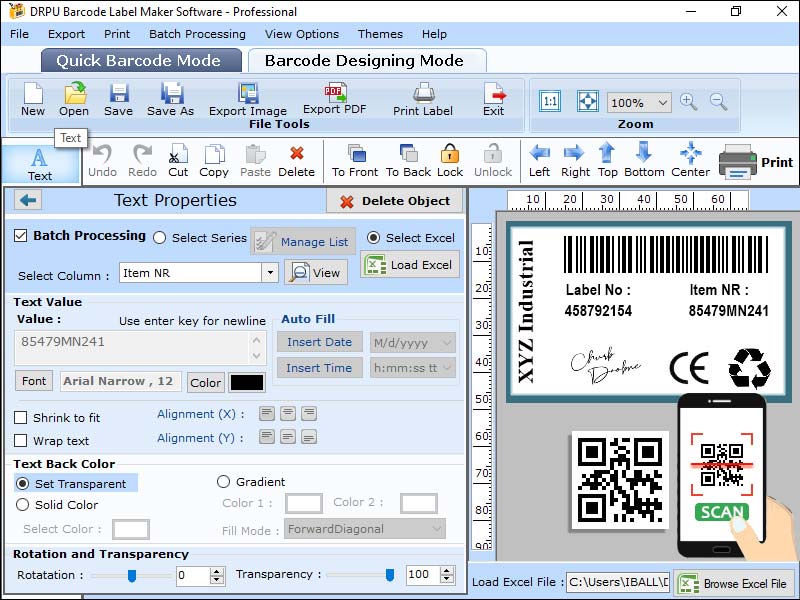Click the zoom out magnifier
The width and height of the screenshot is (800, 600).
[718, 102]
